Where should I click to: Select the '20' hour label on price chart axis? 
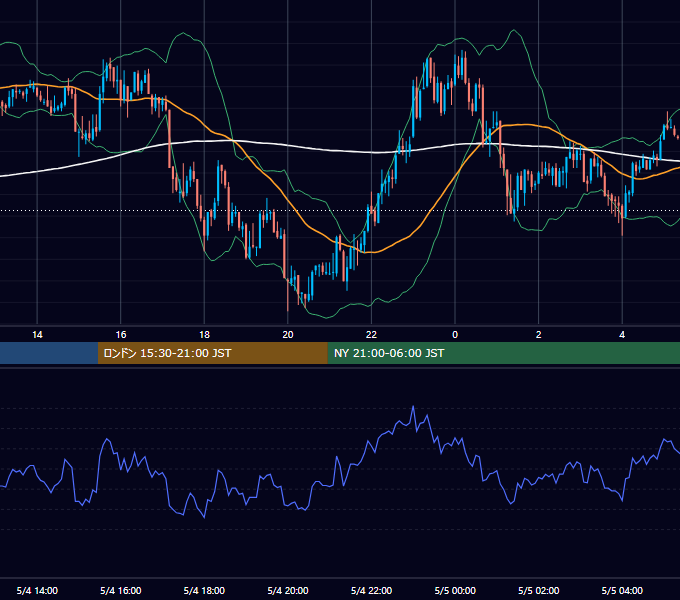(288, 335)
